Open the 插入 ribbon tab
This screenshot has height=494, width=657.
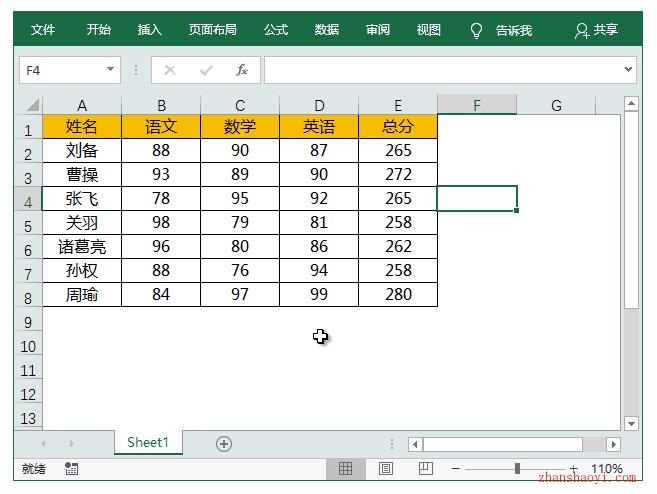click(150, 30)
